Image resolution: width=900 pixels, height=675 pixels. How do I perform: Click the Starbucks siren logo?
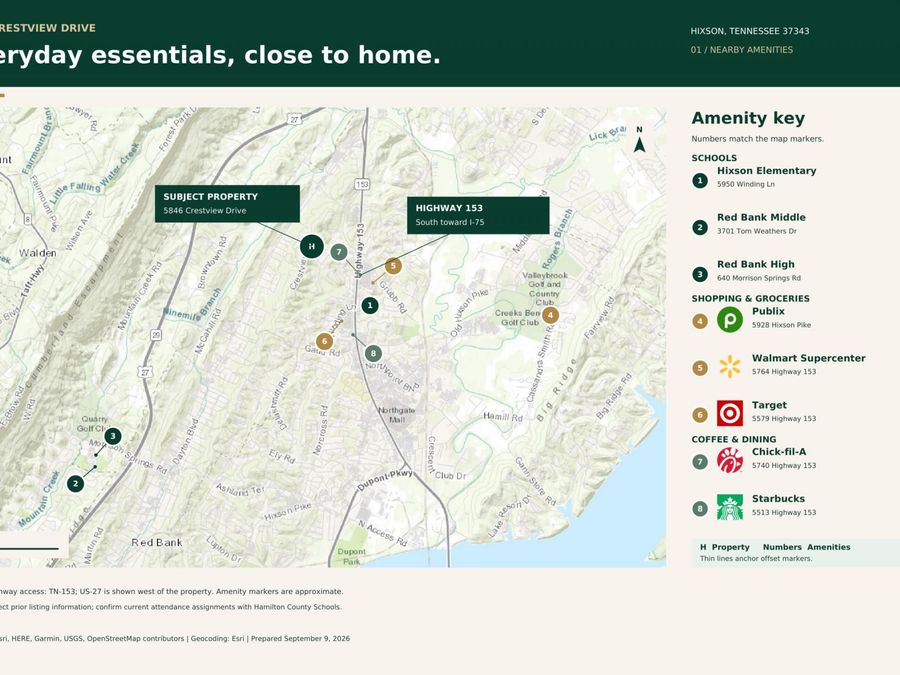(730, 507)
